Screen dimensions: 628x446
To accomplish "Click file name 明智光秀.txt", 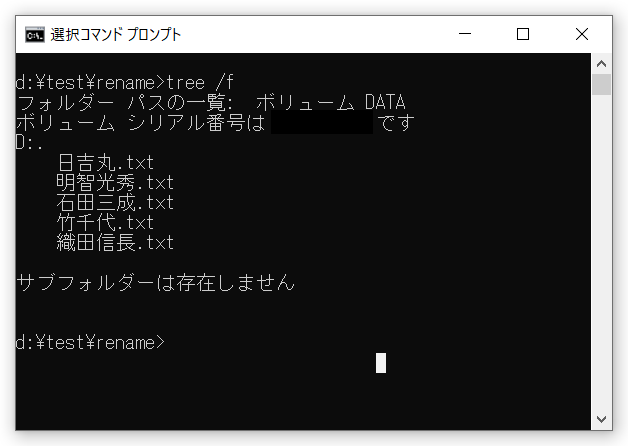I will (x=115, y=183).
